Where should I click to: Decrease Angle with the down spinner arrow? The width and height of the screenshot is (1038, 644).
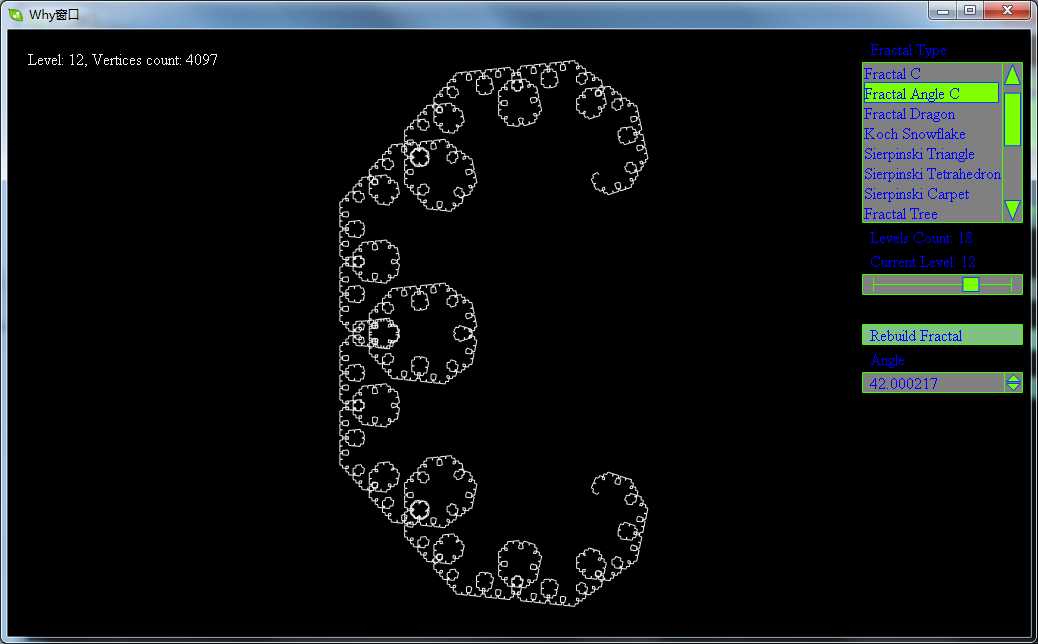coord(1014,387)
